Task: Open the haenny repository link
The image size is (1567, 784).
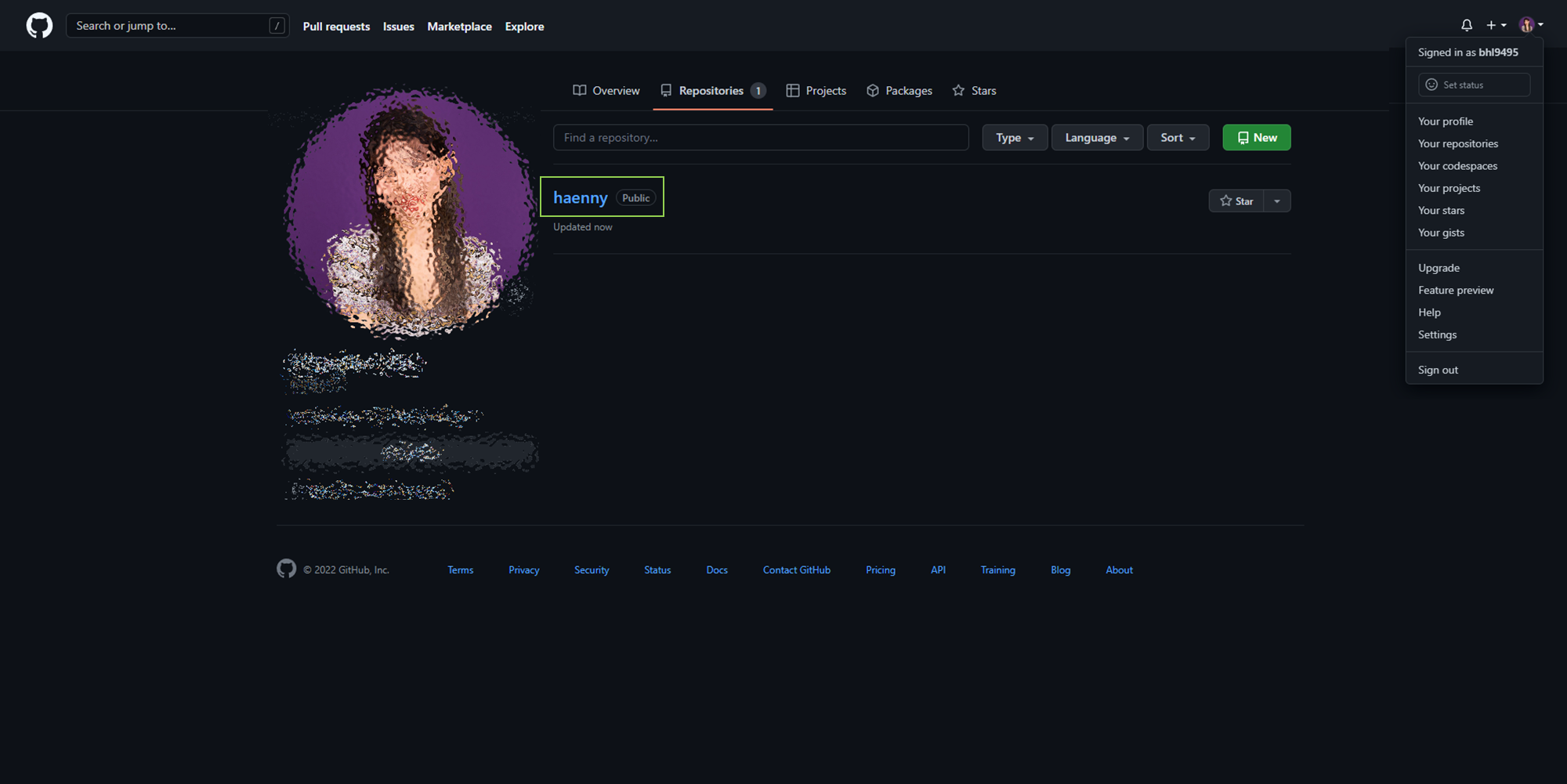Action: [581, 197]
